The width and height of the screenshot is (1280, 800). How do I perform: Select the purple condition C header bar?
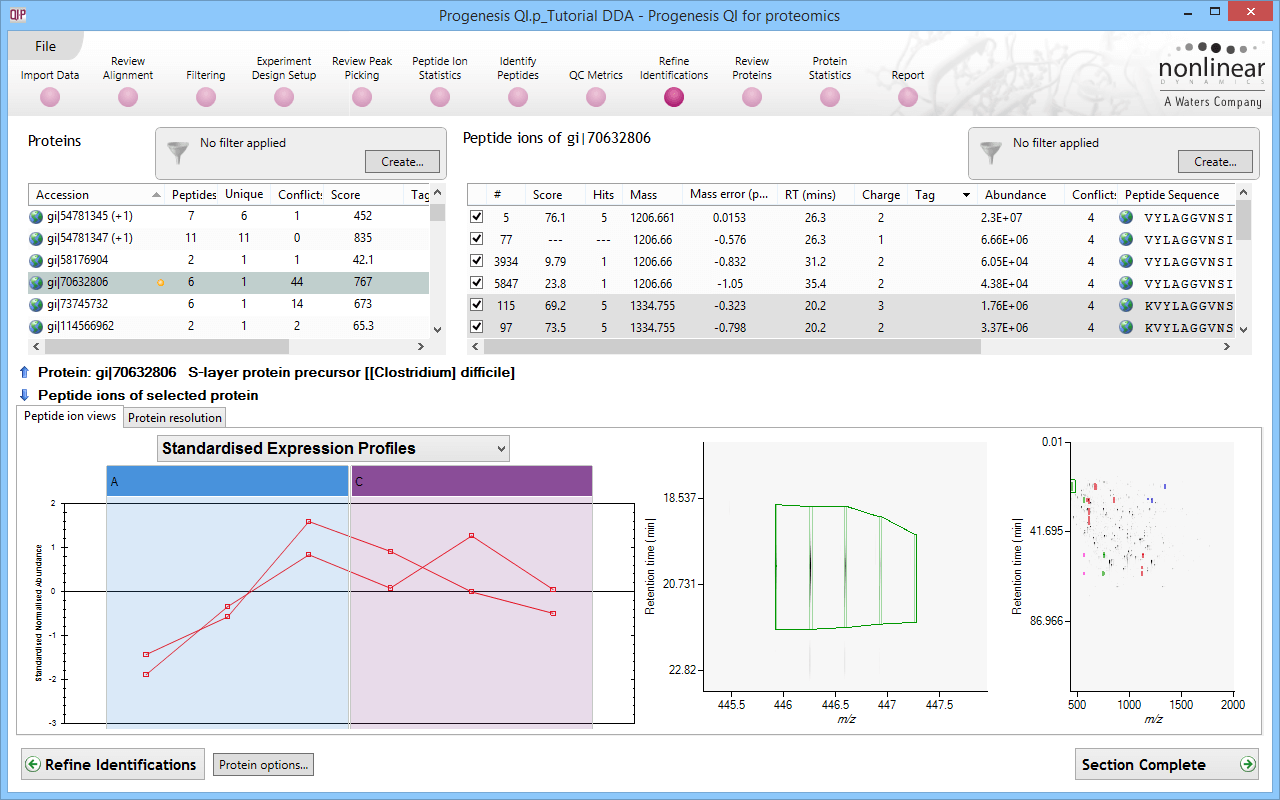[471, 481]
